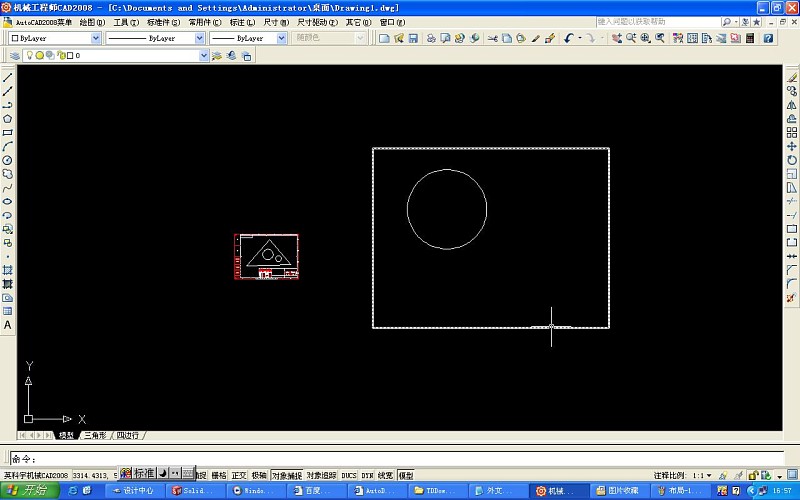Click the 命令 command line input

click(398, 459)
